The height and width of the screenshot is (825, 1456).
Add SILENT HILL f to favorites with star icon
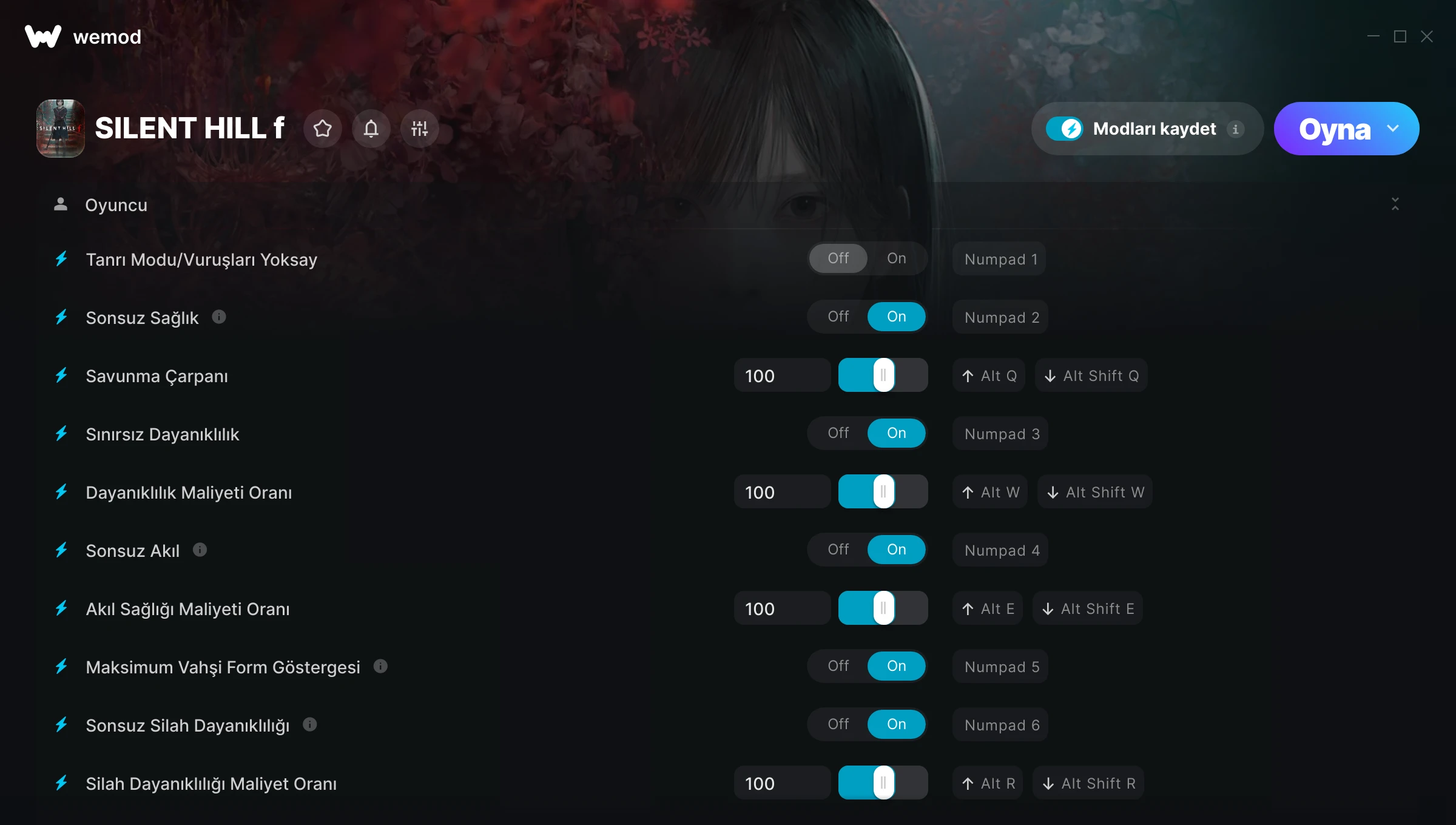(x=323, y=129)
